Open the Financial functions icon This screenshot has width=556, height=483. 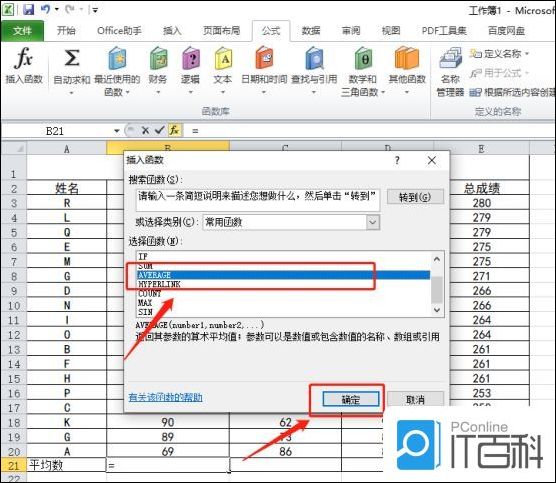[x=158, y=59]
